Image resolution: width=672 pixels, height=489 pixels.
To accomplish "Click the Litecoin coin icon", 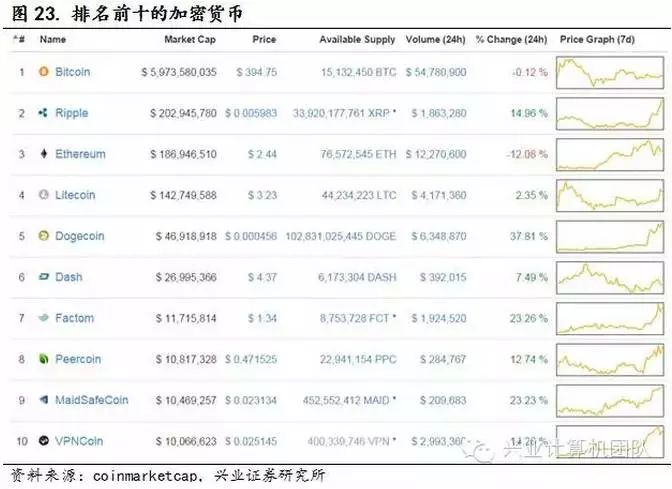I will point(44,195).
